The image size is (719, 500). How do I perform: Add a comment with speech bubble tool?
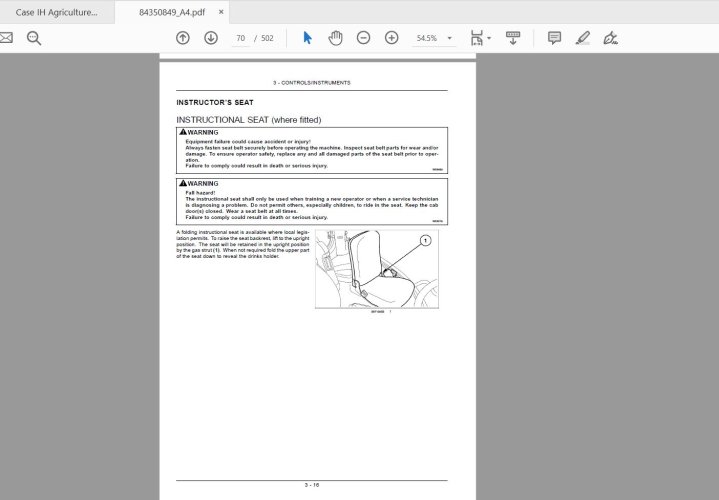[554, 38]
